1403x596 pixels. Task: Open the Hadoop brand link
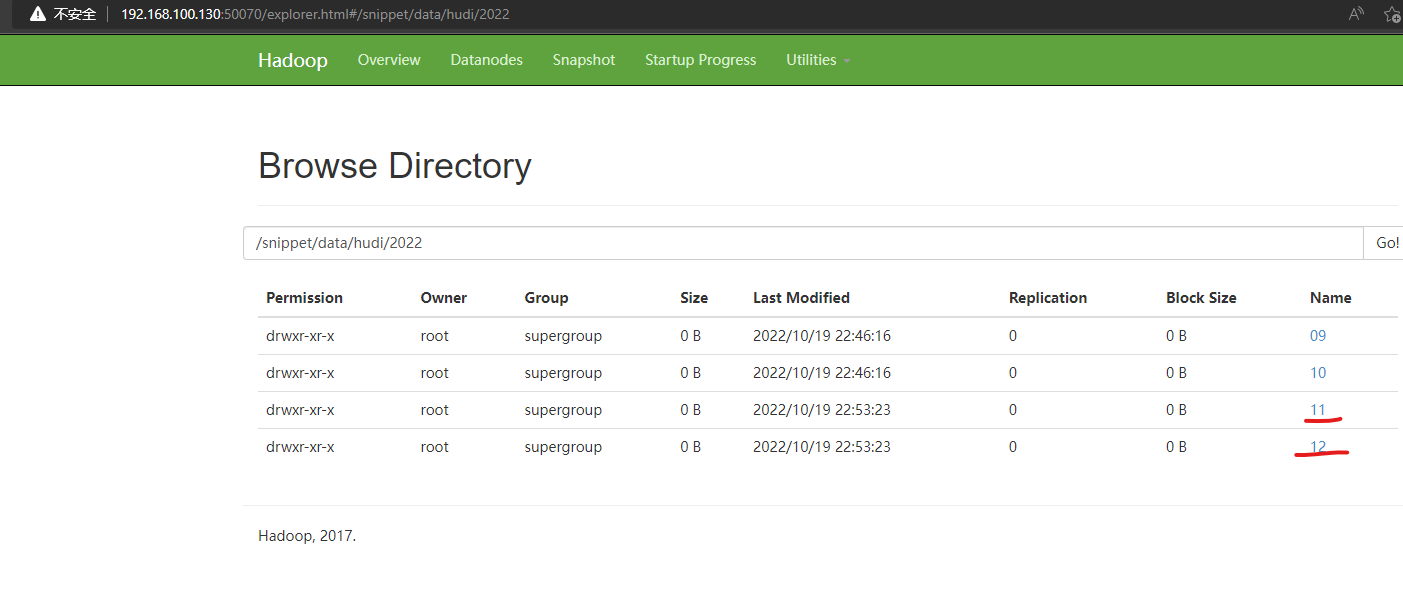(x=292, y=60)
